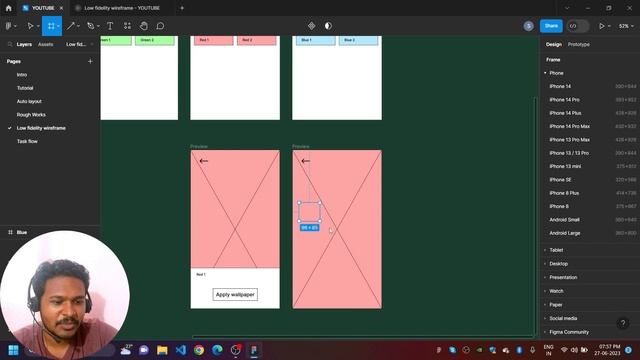Select the Hand tool
The width and height of the screenshot is (640, 360).
tap(144, 26)
